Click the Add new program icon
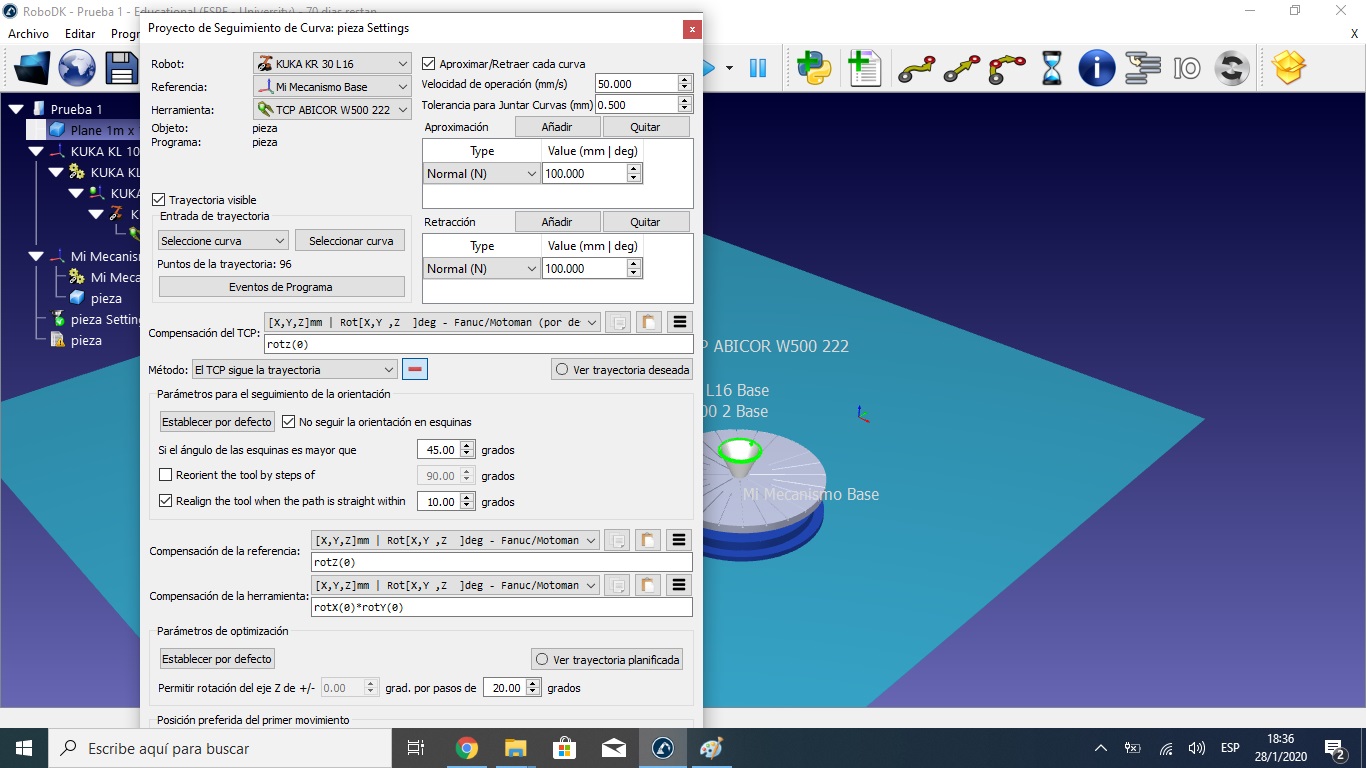The image size is (1366, 768). (x=863, y=68)
